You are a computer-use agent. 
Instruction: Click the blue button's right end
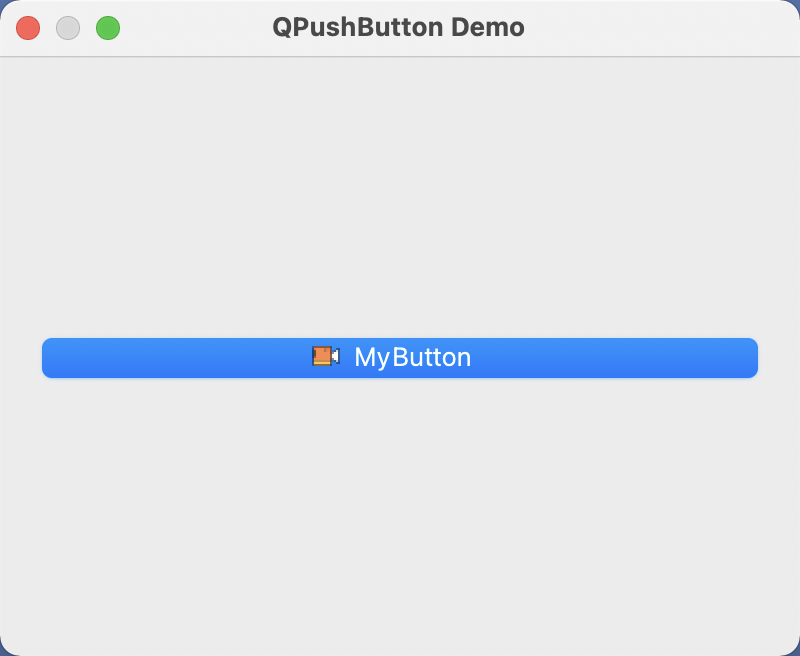point(744,358)
